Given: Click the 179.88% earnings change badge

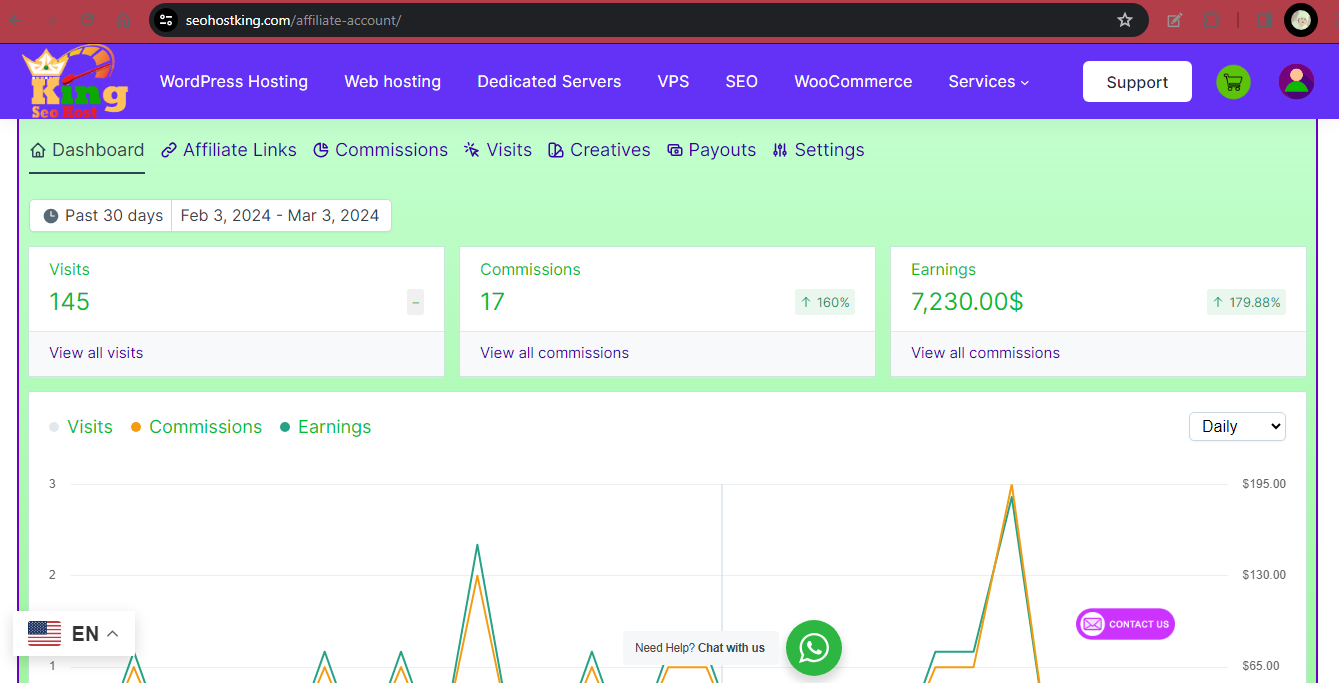Looking at the screenshot, I should tap(1246, 302).
